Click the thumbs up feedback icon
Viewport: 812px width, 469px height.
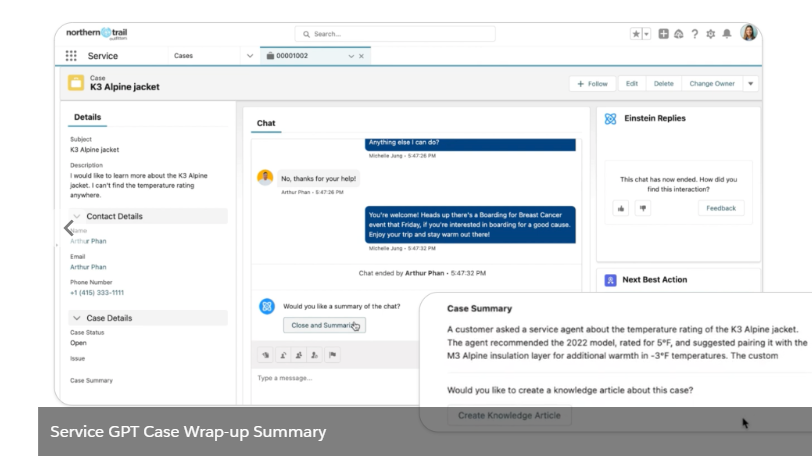click(621, 208)
